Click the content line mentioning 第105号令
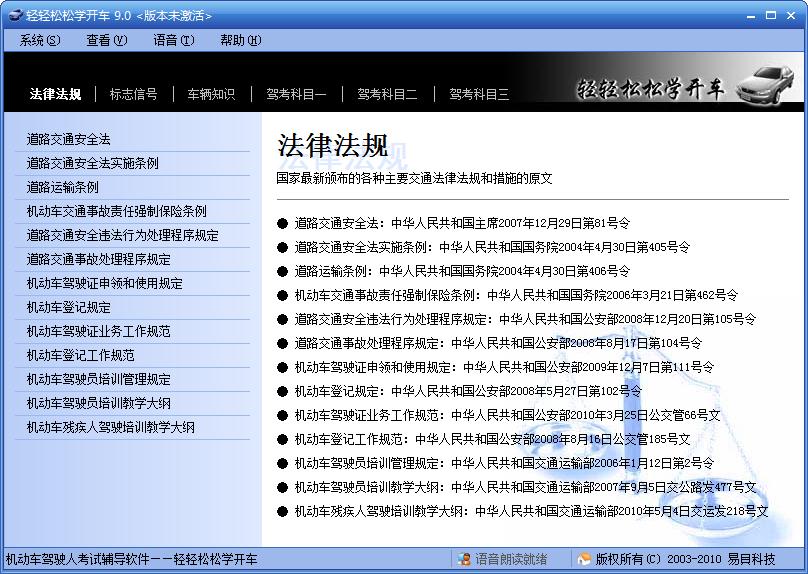808x574 pixels. 525,319
